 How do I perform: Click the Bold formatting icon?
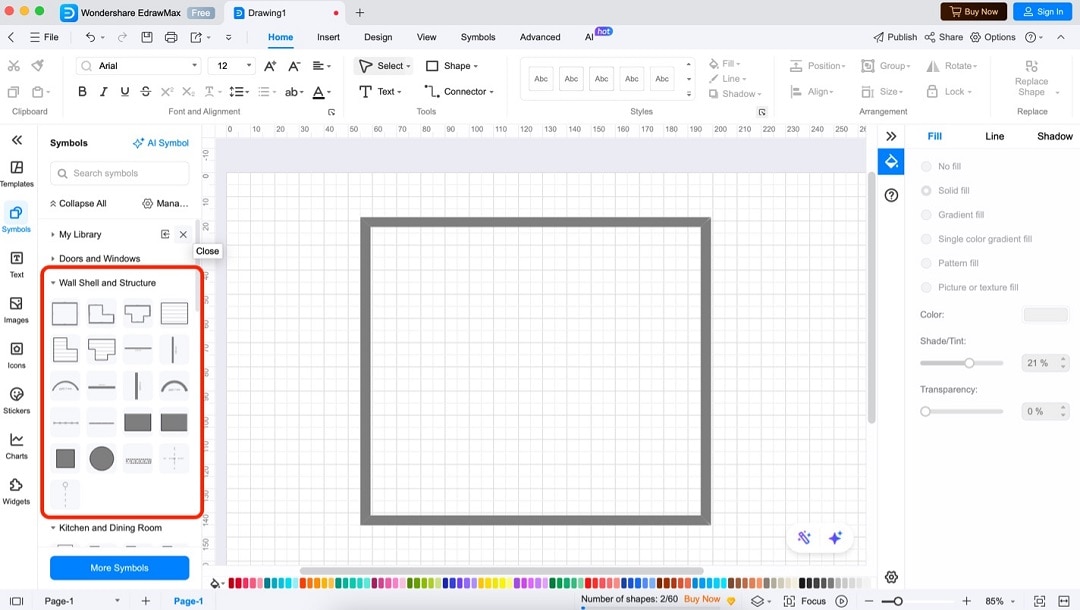click(82, 92)
